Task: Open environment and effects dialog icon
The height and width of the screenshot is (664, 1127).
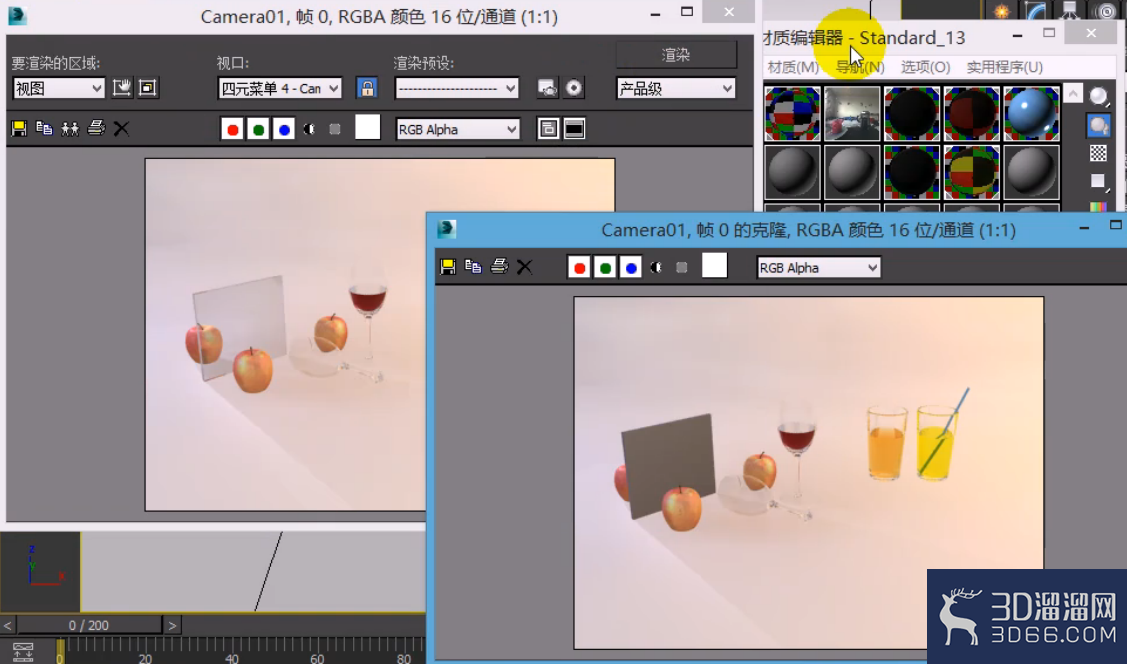Action: click(574, 88)
